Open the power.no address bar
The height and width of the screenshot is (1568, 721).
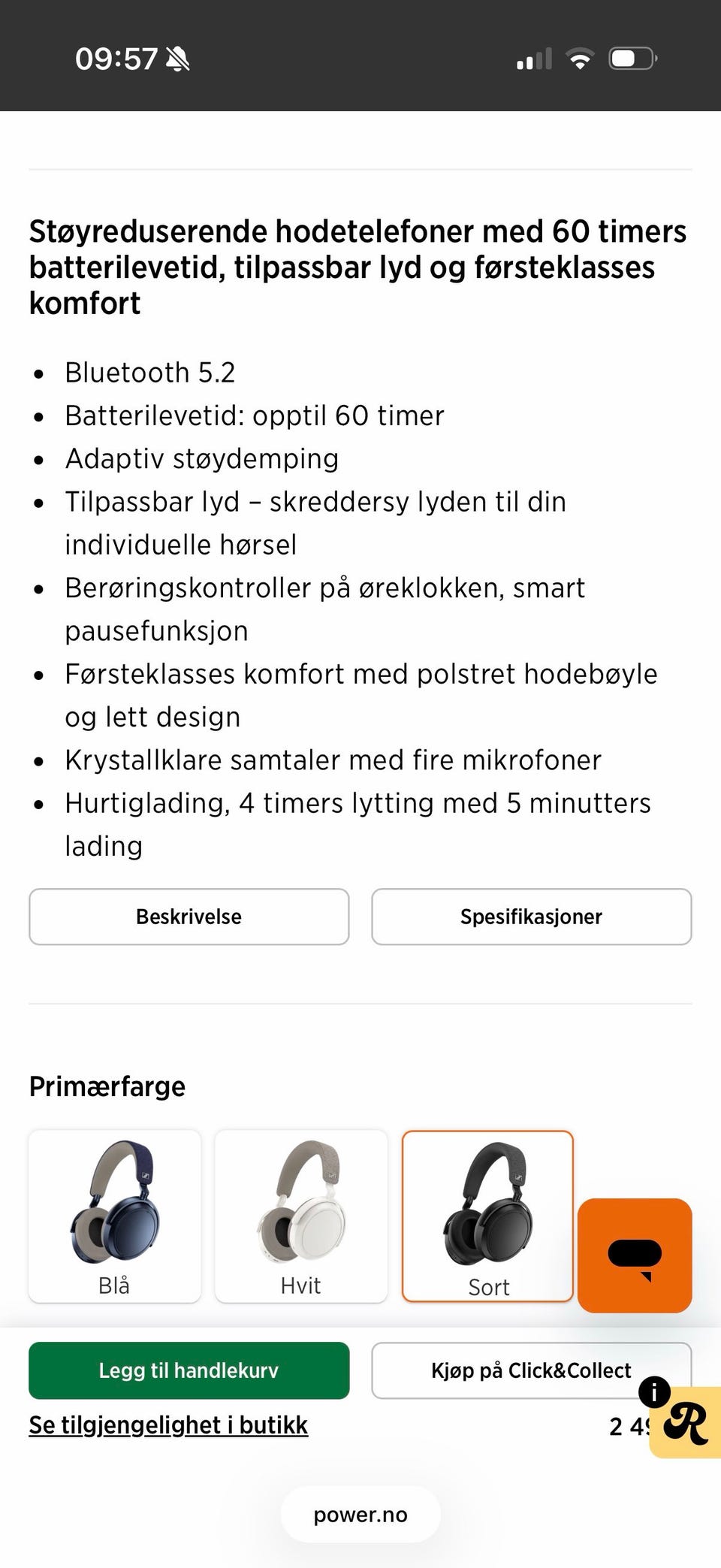[x=360, y=1514]
